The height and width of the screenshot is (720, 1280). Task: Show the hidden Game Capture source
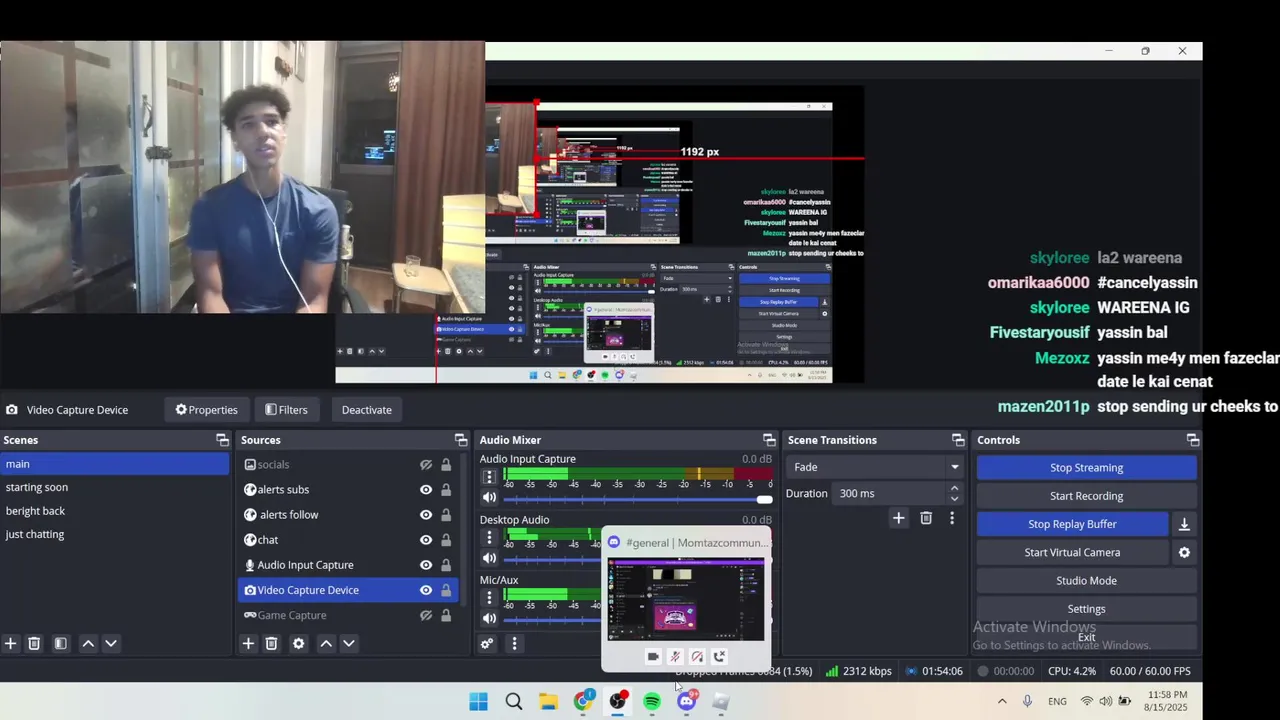[x=426, y=615]
